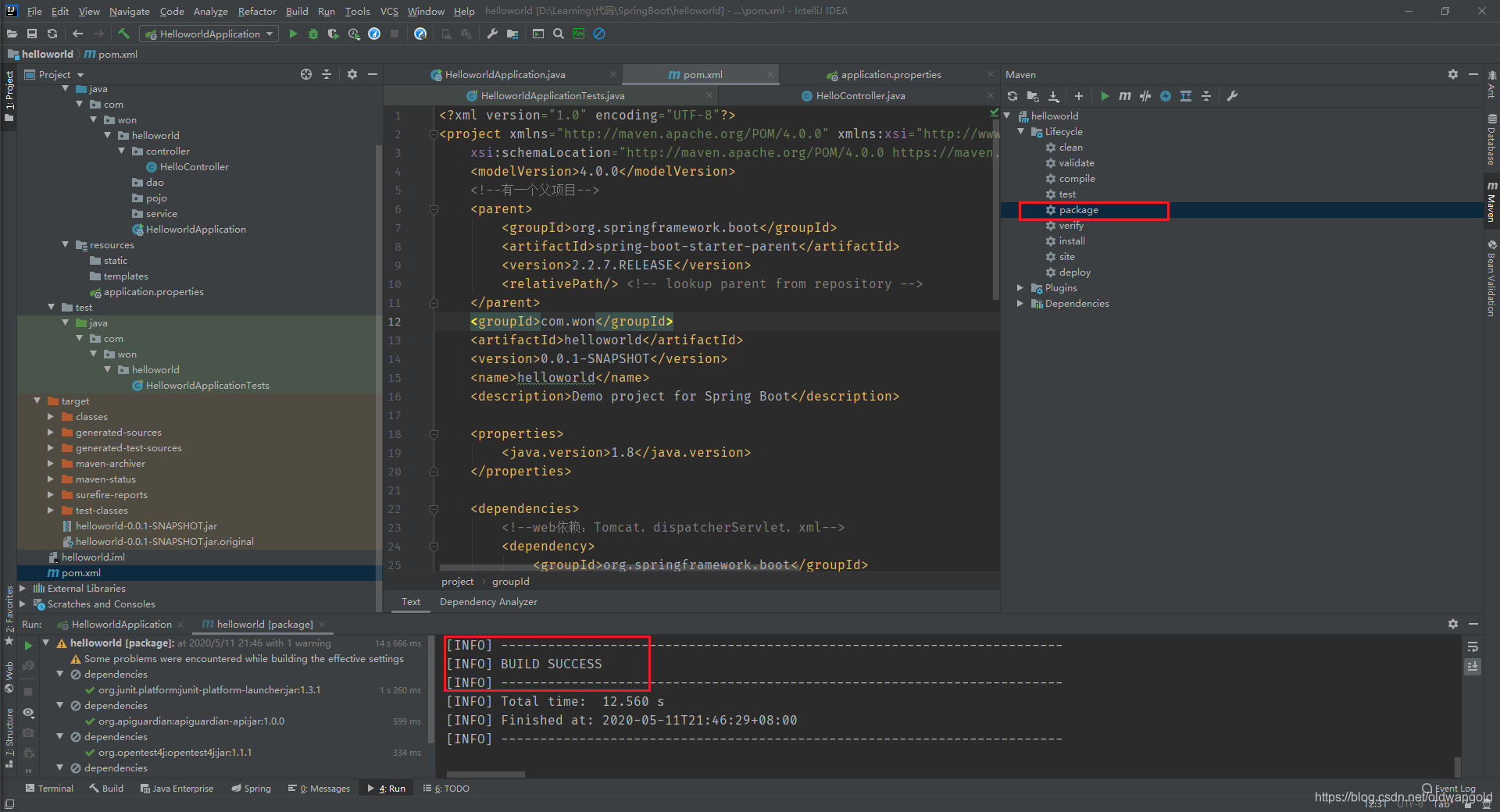1500x812 pixels.
Task: Start debugging with the bug icon
Action: 313,34
